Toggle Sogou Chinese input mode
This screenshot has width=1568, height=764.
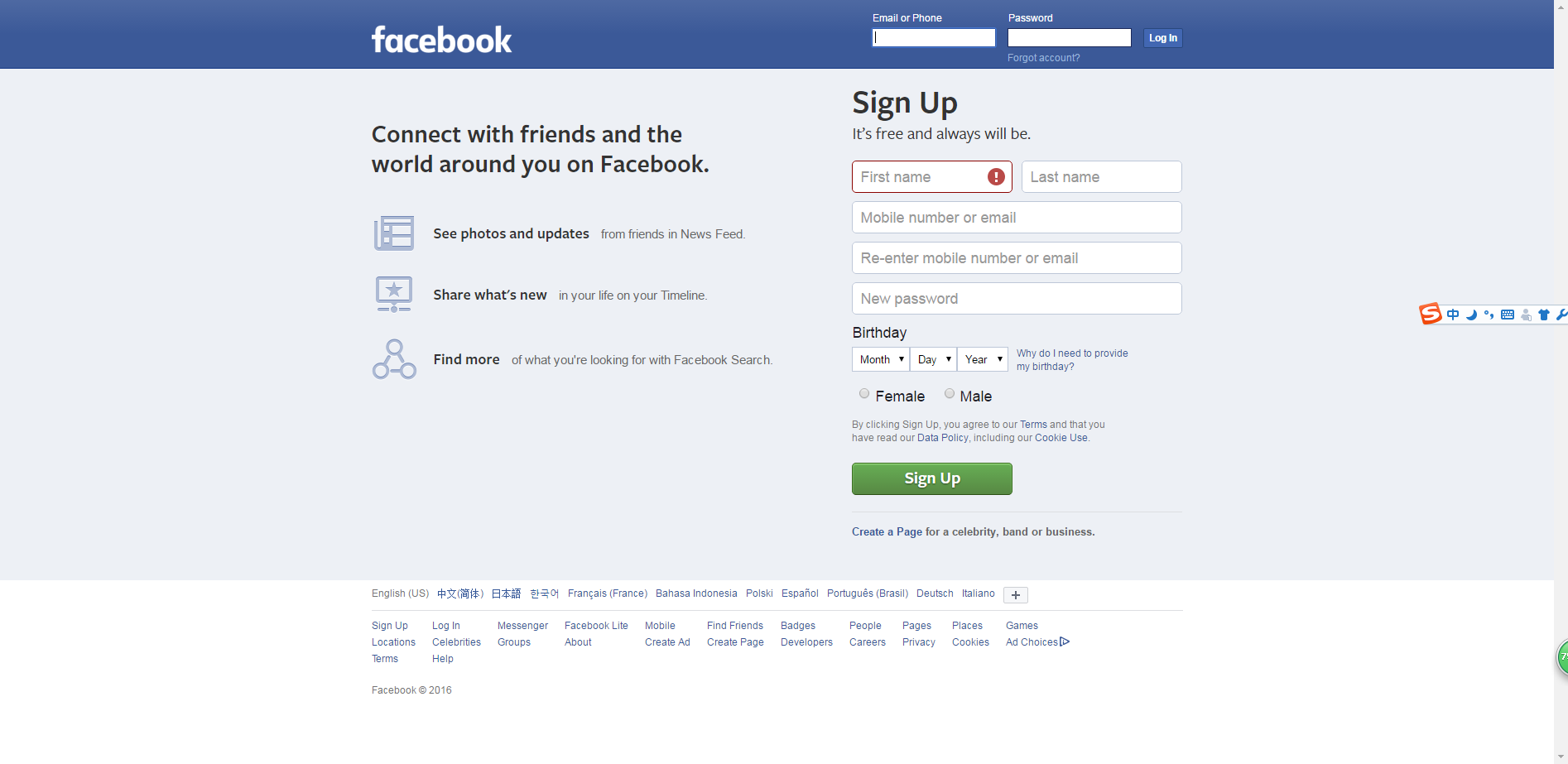(x=1453, y=315)
